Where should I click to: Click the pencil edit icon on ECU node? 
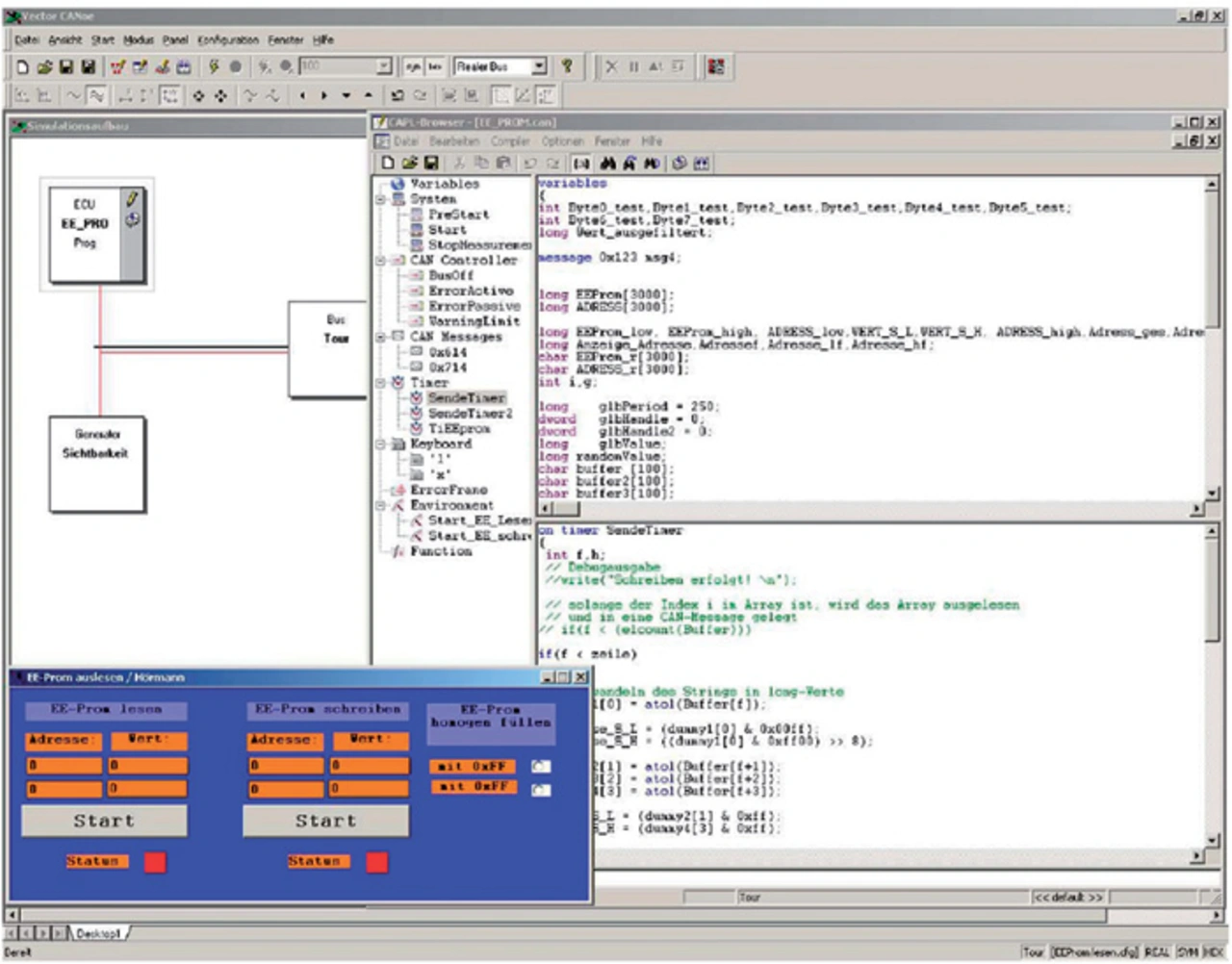pyautogui.click(x=132, y=198)
